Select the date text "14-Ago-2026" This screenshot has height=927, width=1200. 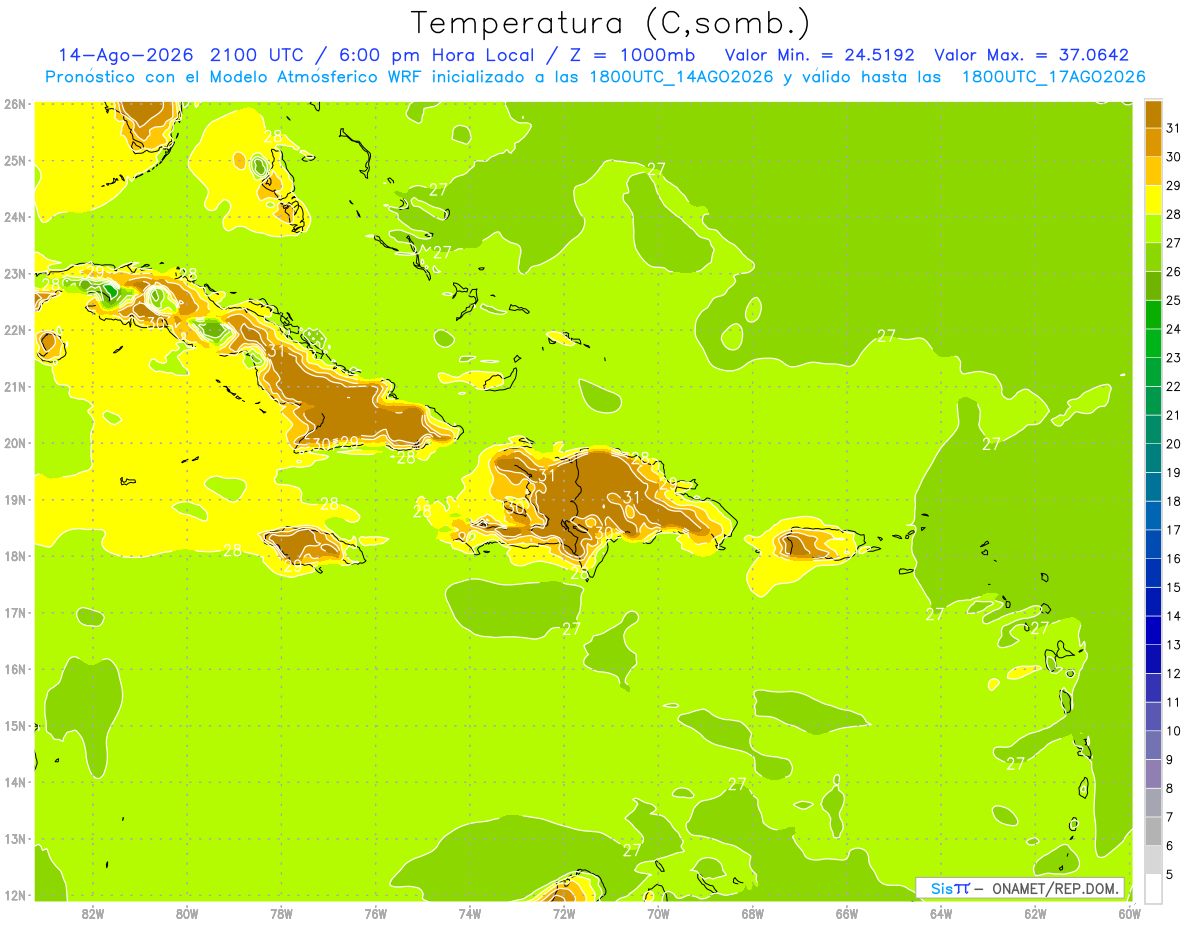coord(127,55)
